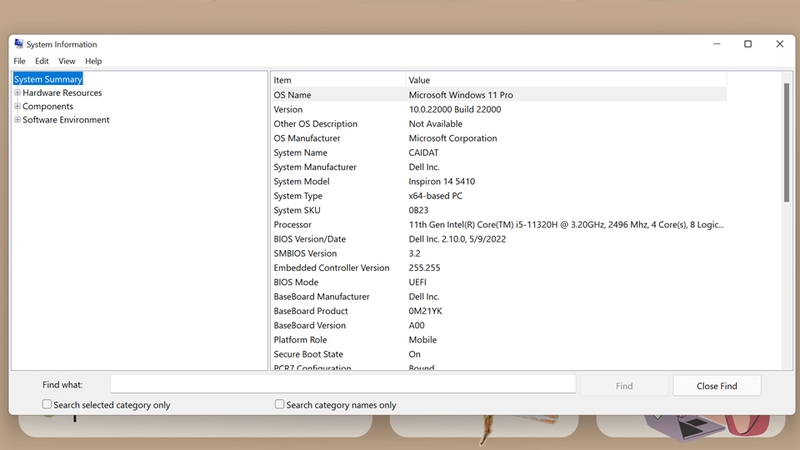Click the Inspiron 14 5410 value
The image size is (800, 450).
[442, 181]
